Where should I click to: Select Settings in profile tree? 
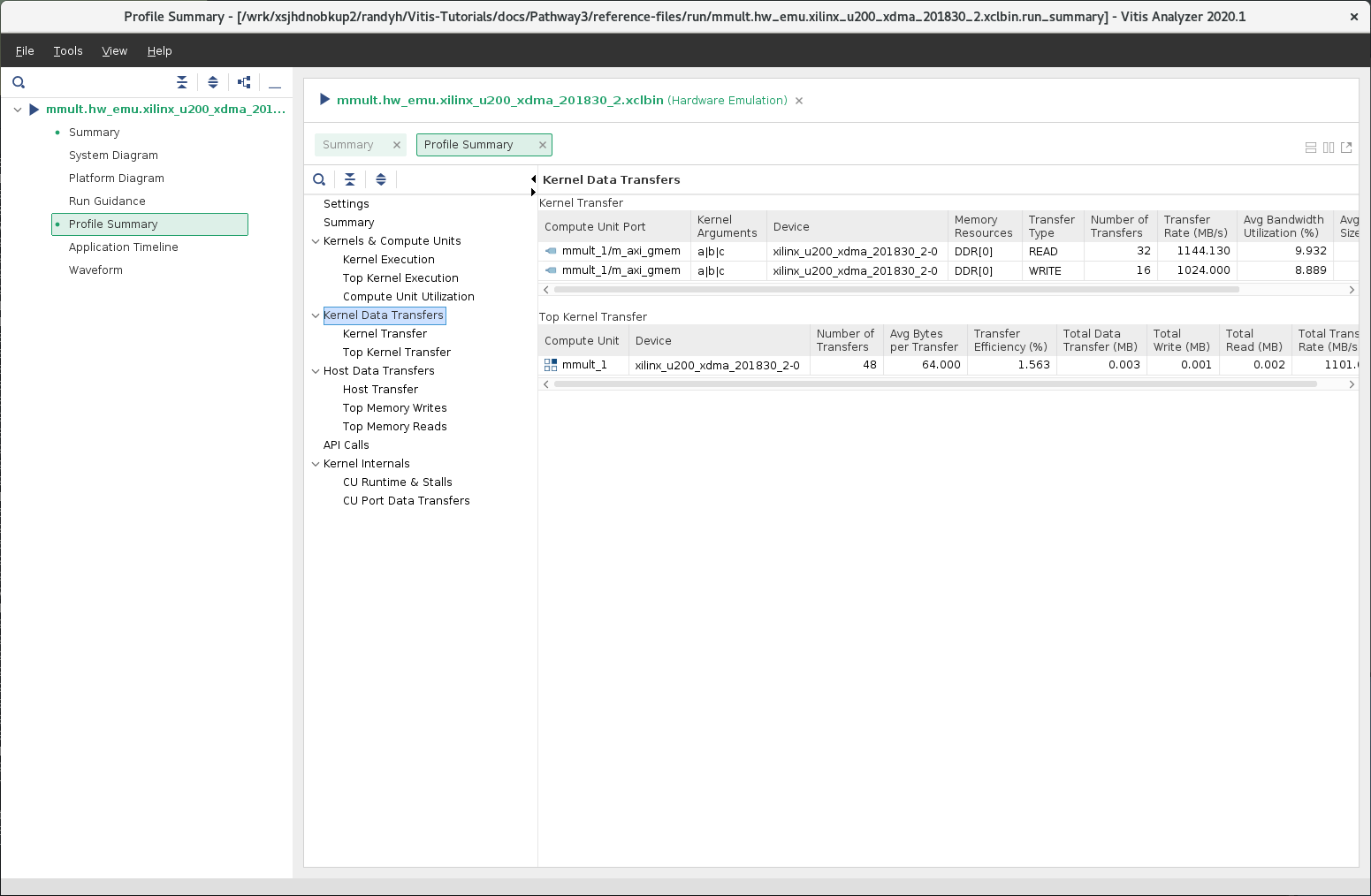point(347,204)
